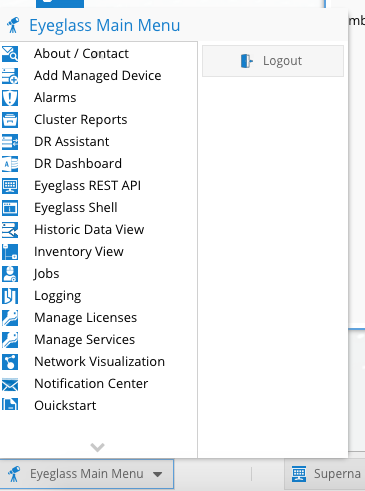Click the Superna taskbar monitor icon

pyautogui.click(x=299, y=474)
